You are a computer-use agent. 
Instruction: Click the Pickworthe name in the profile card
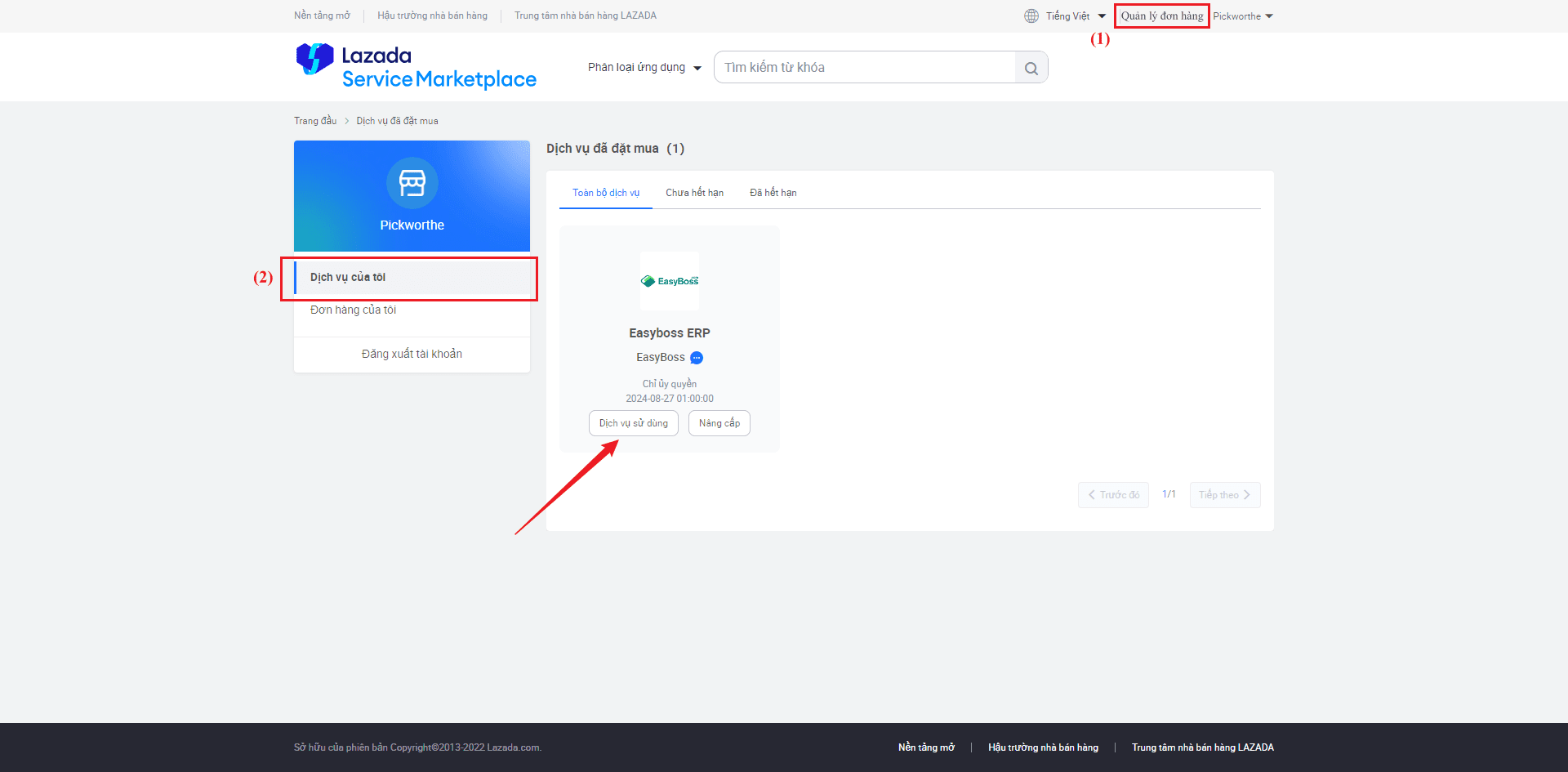point(412,225)
